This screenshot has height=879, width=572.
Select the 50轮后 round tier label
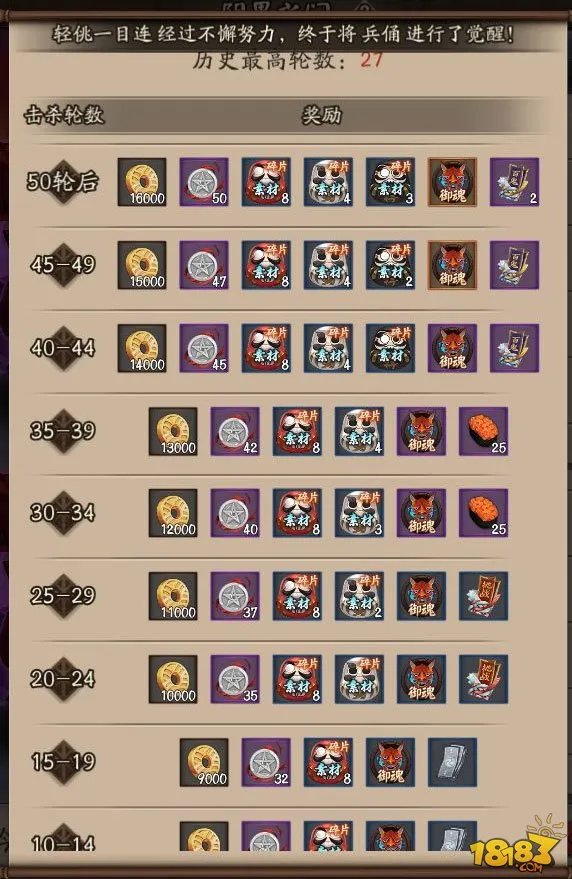coord(62,182)
